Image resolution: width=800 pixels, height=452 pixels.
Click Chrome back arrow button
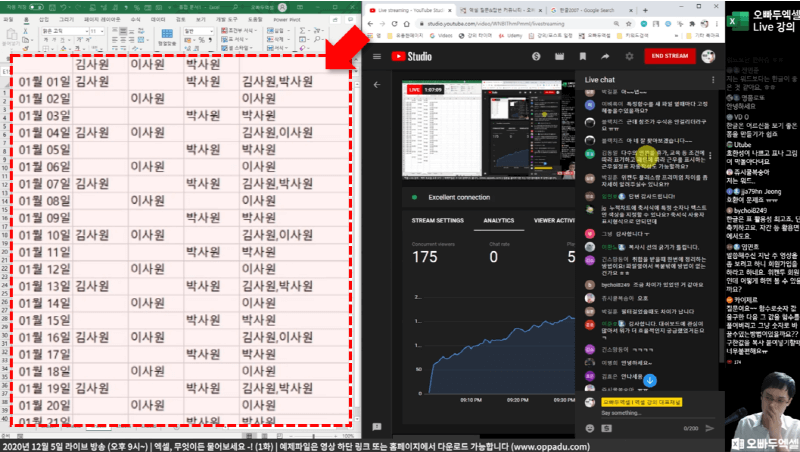click(370, 24)
